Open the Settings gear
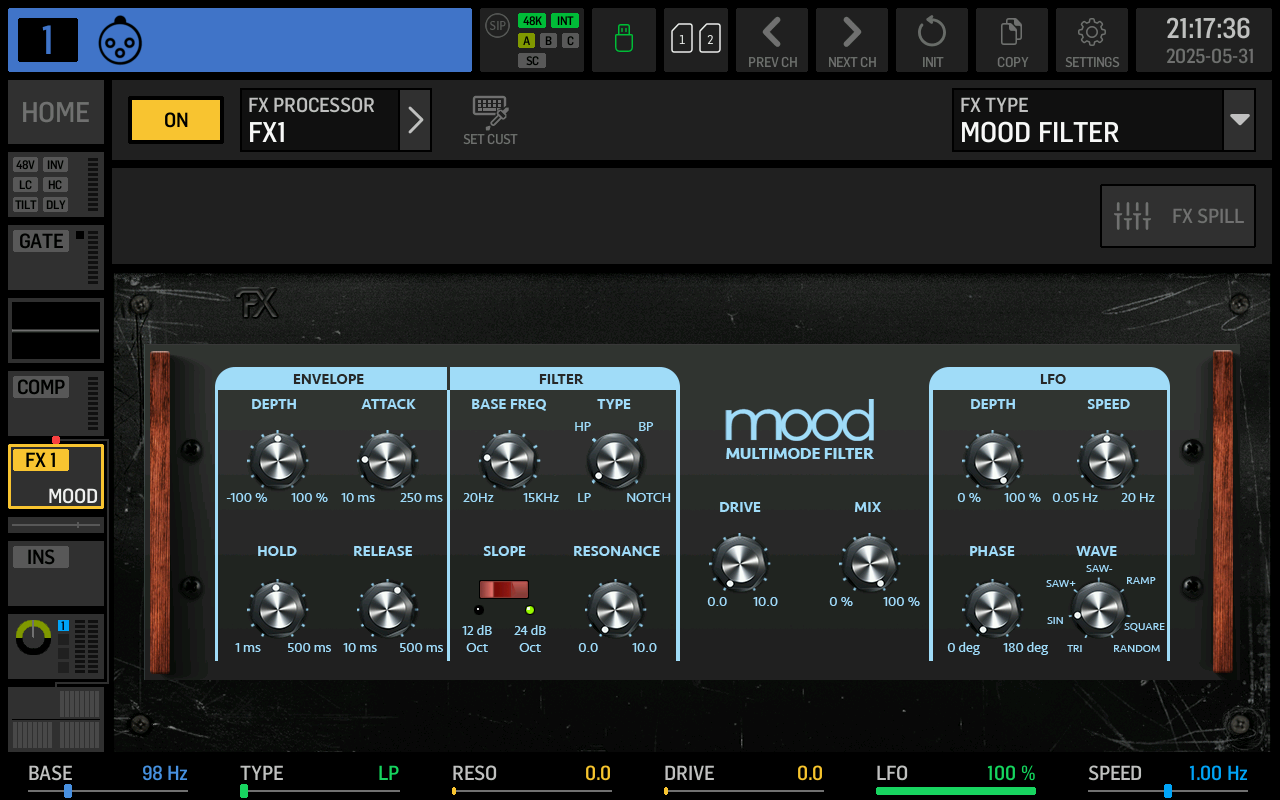1280x800 pixels. (1092, 40)
